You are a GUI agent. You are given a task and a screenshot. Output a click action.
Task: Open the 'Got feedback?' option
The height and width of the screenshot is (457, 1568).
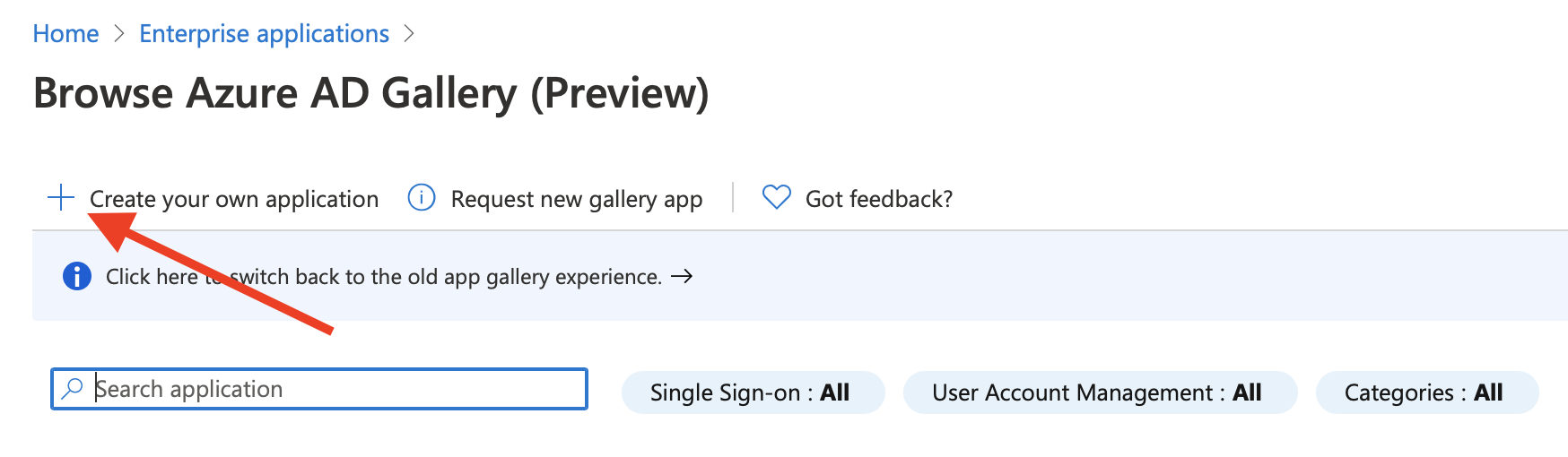pos(878,199)
